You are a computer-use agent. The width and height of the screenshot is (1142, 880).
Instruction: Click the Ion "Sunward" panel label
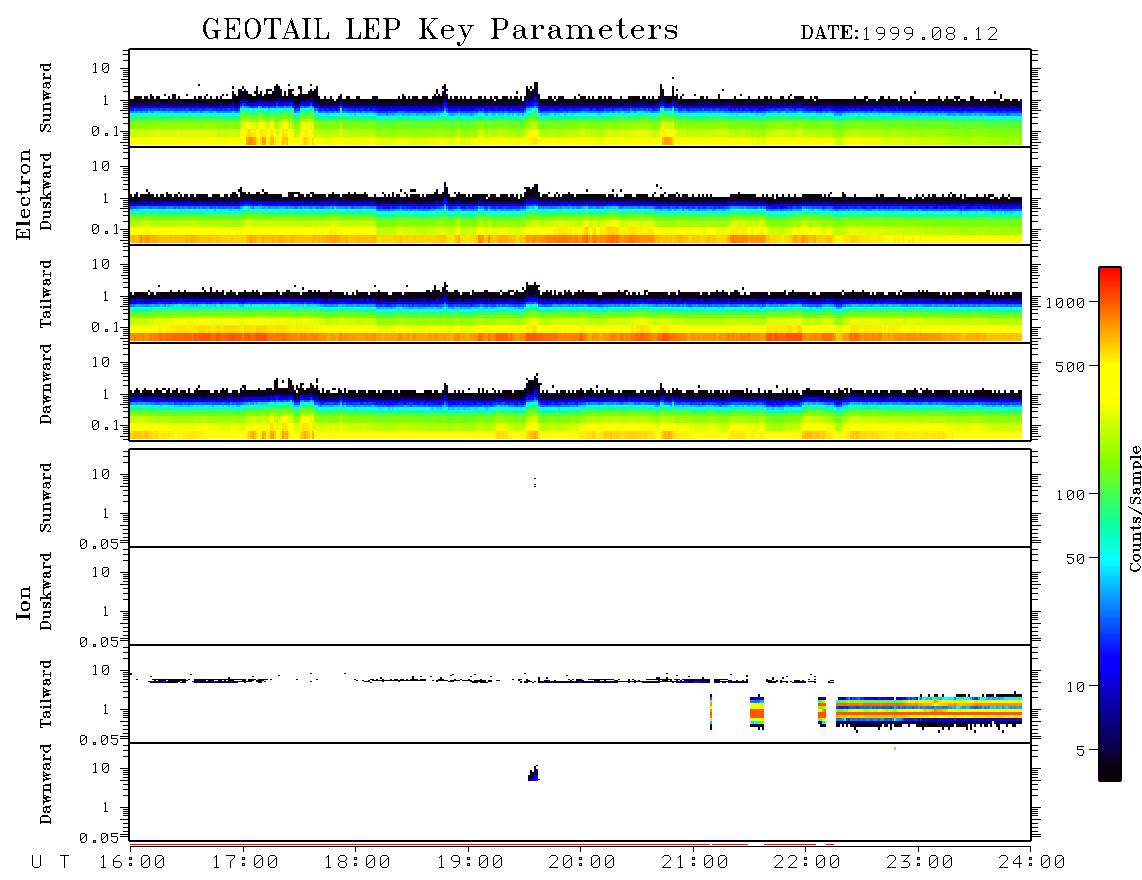pyautogui.click(x=46, y=498)
